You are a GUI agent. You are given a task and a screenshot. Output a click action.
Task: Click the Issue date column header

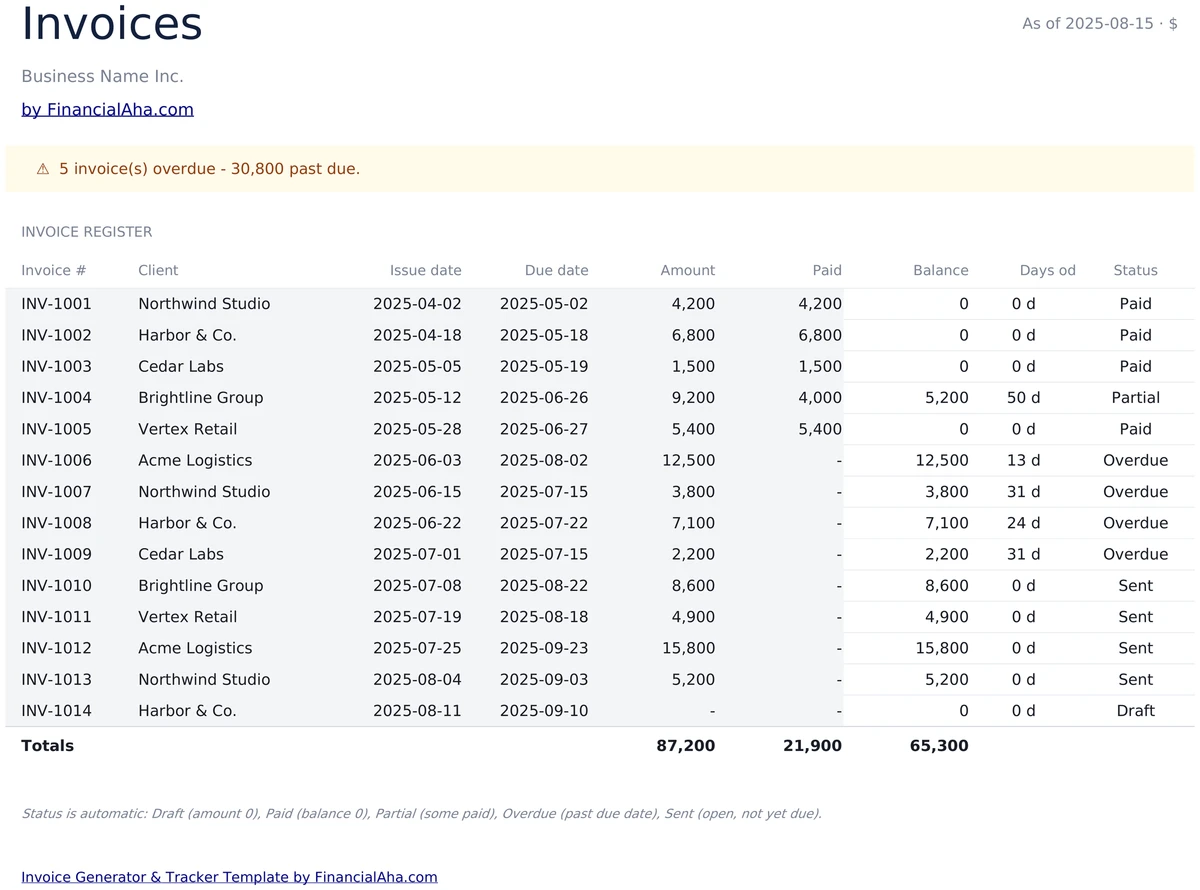(426, 270)
